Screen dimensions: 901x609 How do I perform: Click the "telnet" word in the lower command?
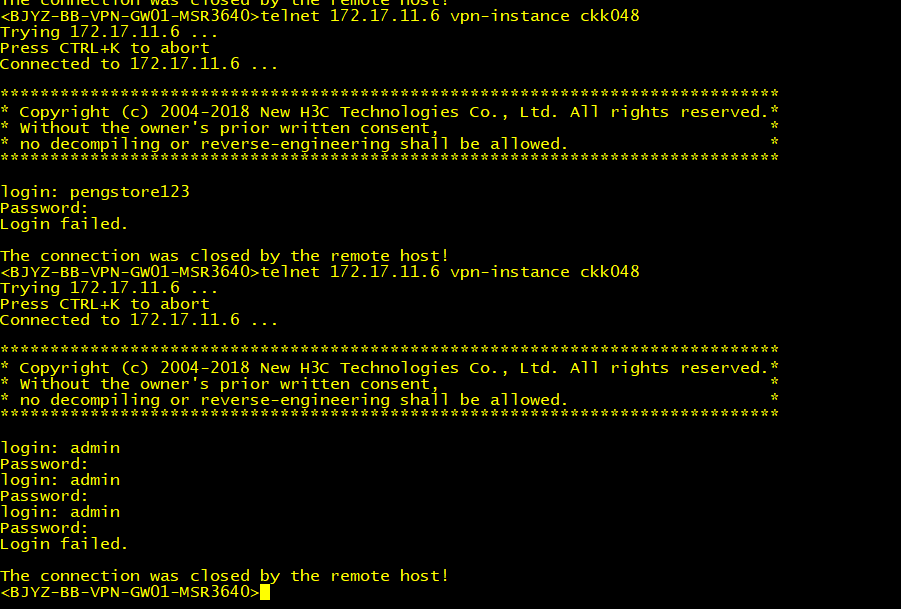pos(290,272)
